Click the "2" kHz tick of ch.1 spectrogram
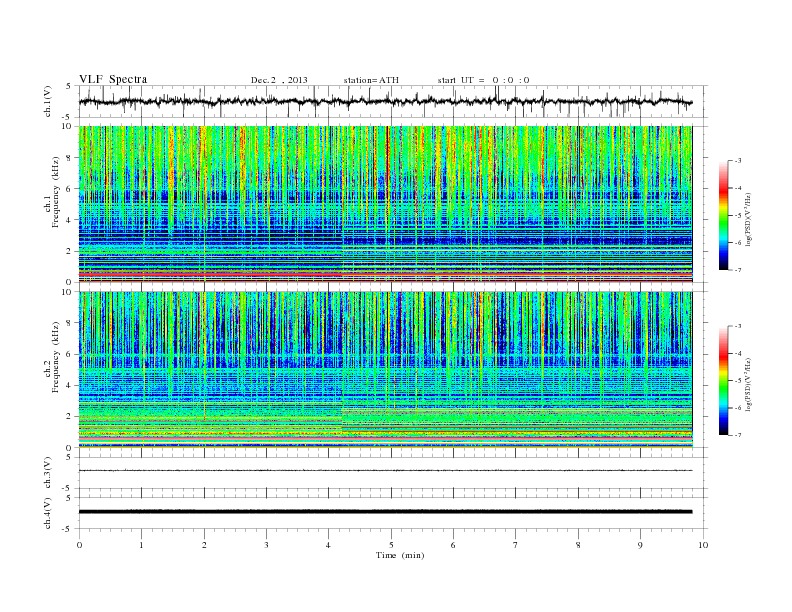792x612 pixels. [69, 251]
